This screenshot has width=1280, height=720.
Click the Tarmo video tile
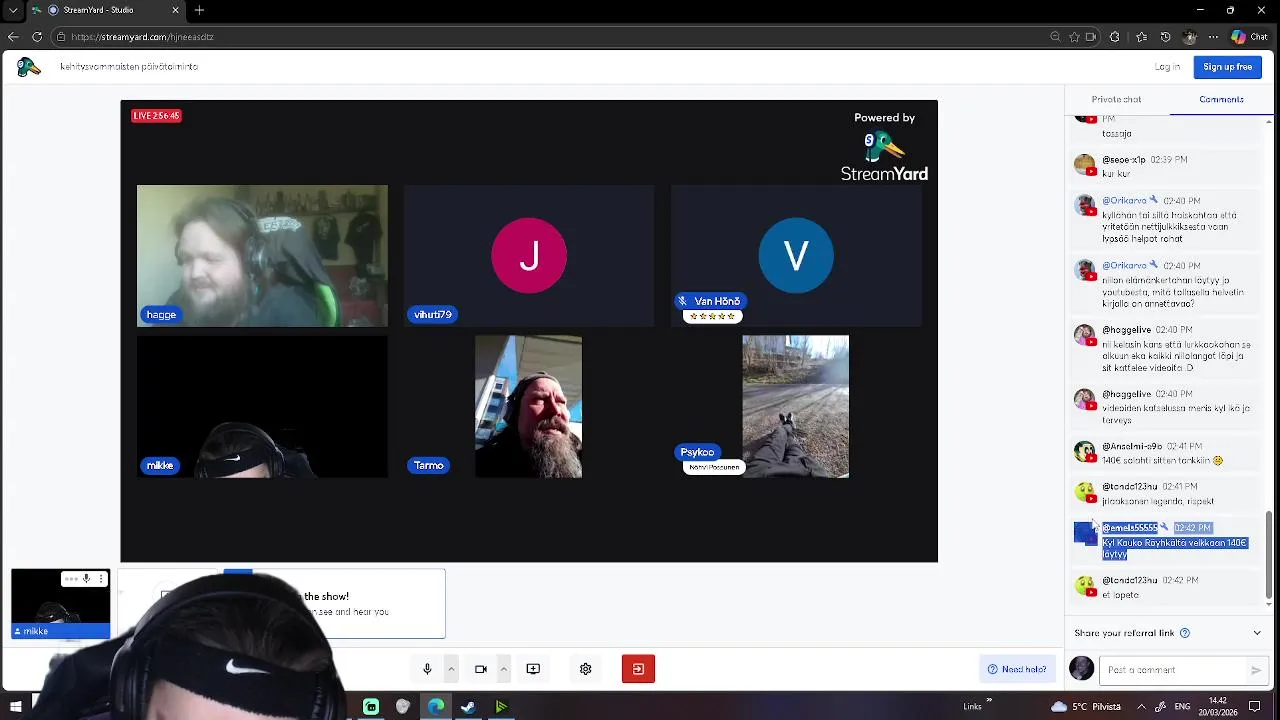(x=528, y=406)
